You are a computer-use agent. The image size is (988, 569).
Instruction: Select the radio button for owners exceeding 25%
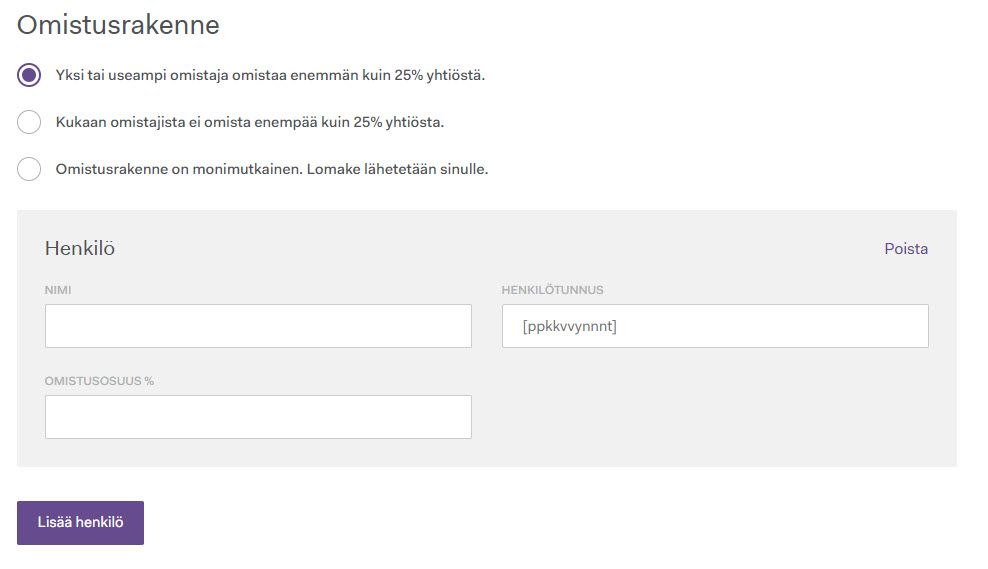click(29, 76)
